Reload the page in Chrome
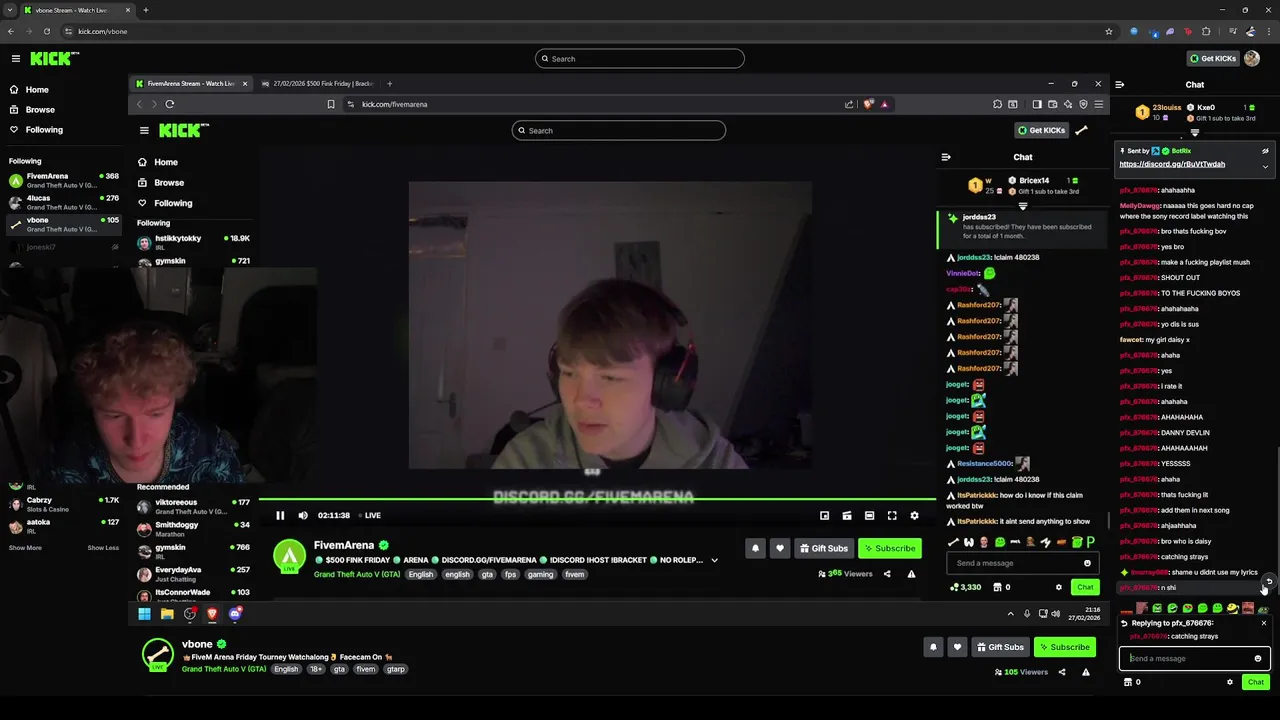 pos(46,31)
